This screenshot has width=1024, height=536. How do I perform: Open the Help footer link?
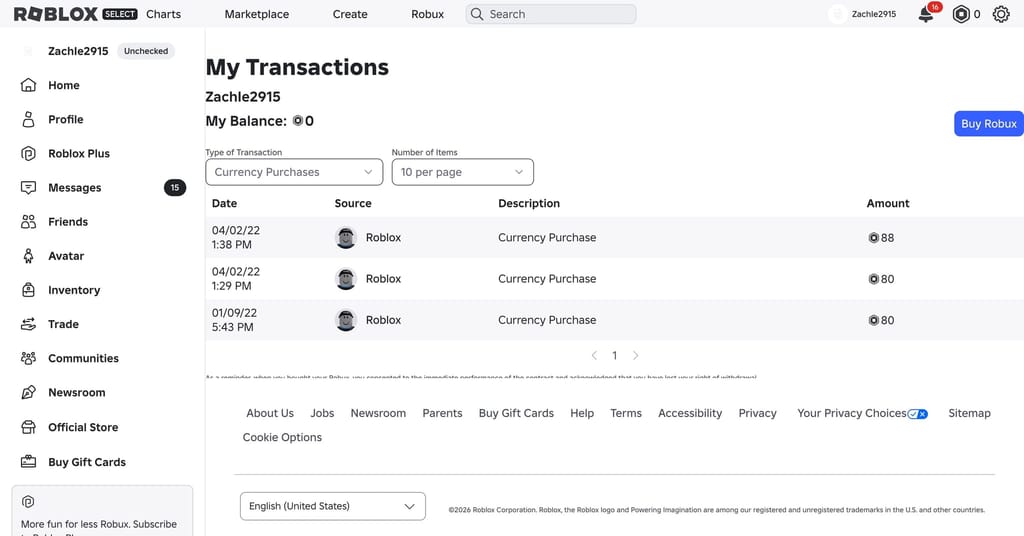coord(582,413)
